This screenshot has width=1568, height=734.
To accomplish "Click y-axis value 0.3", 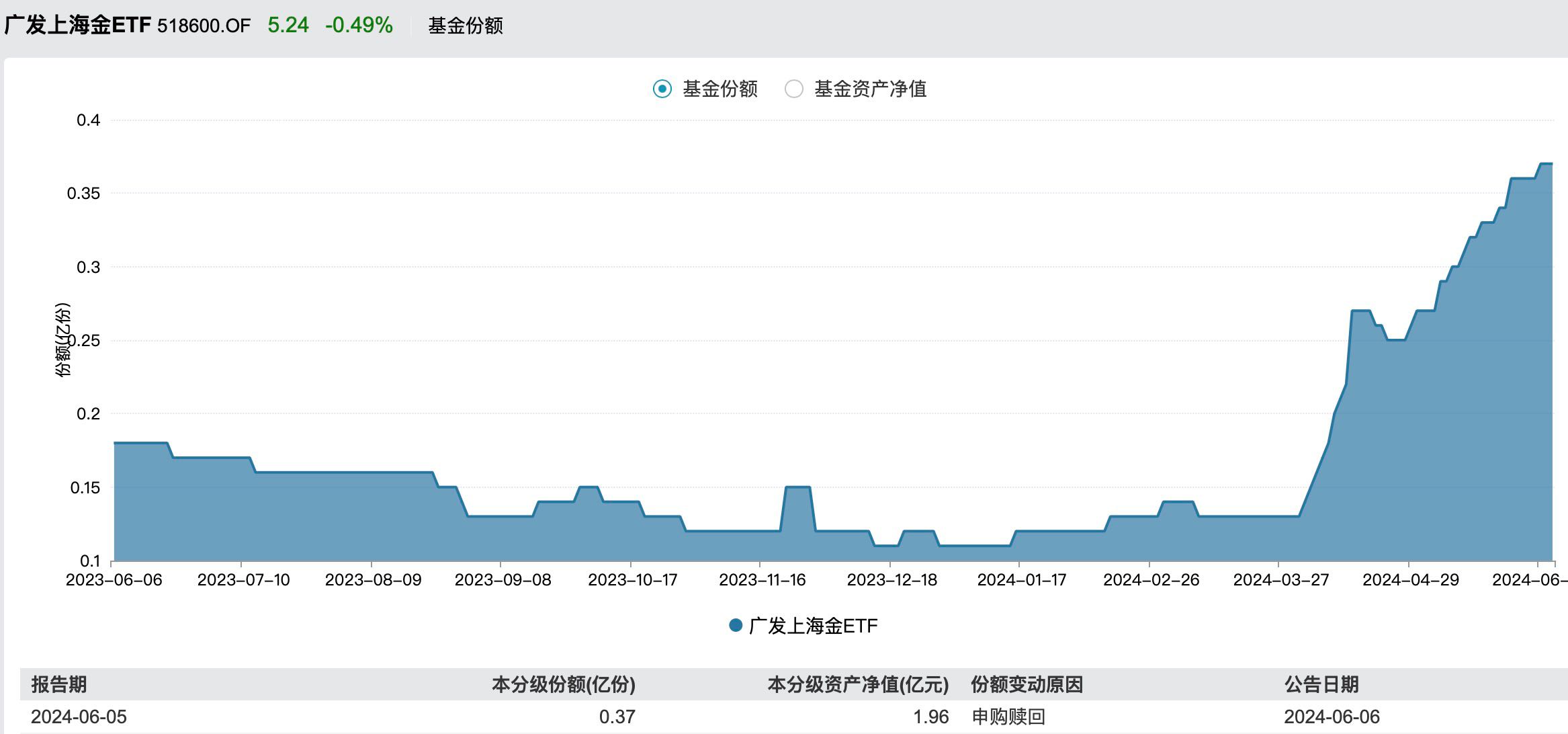I will [88, 267].
